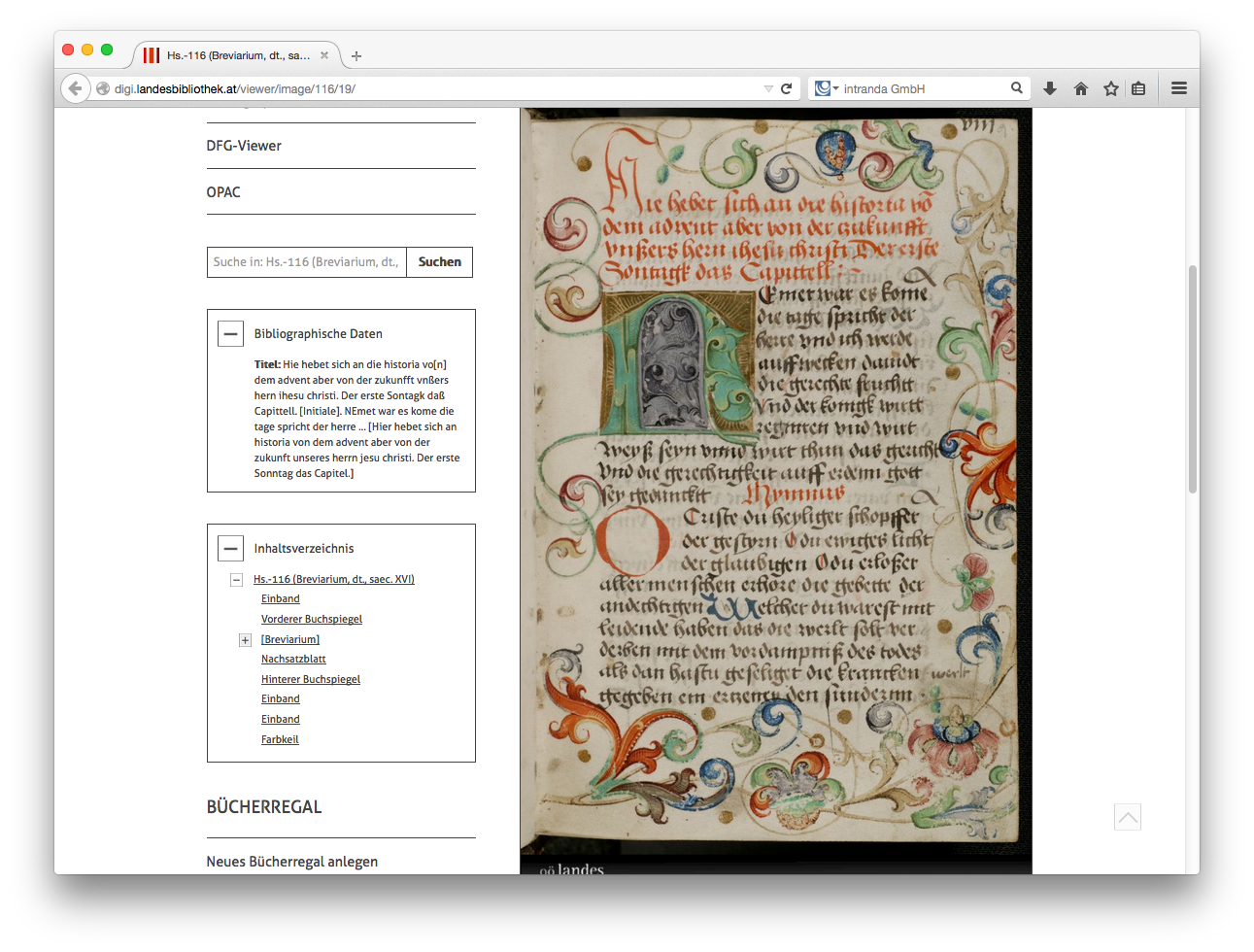Reload the page with the refresh icon

pyautogui.click(x=787, y=88)
